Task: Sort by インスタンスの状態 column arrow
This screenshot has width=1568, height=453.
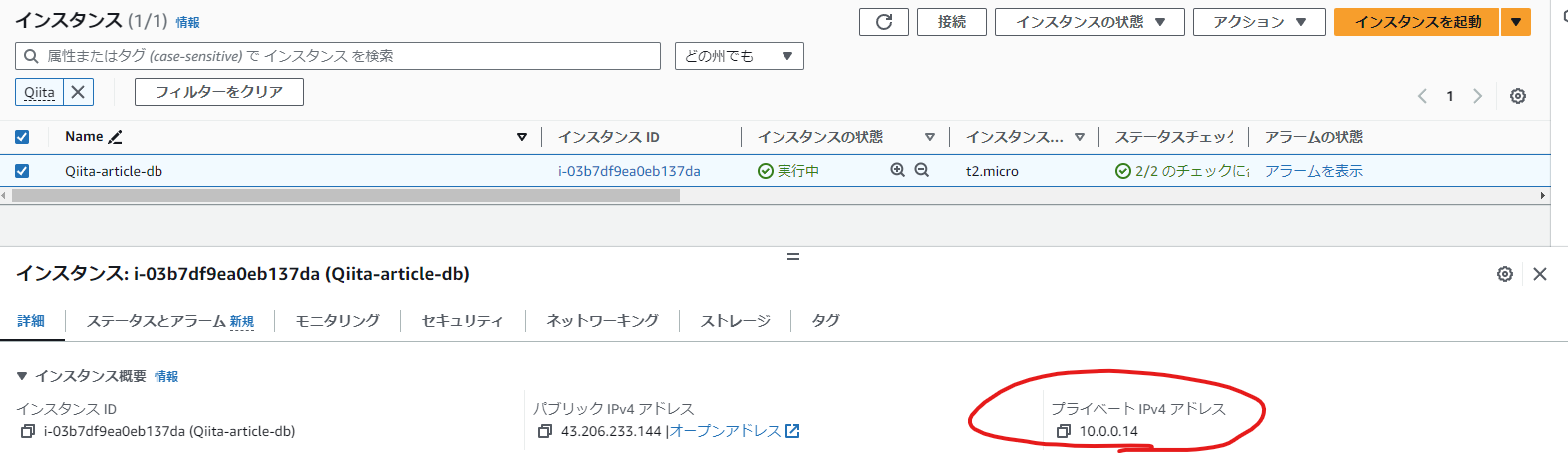Action: click(930, 137)
